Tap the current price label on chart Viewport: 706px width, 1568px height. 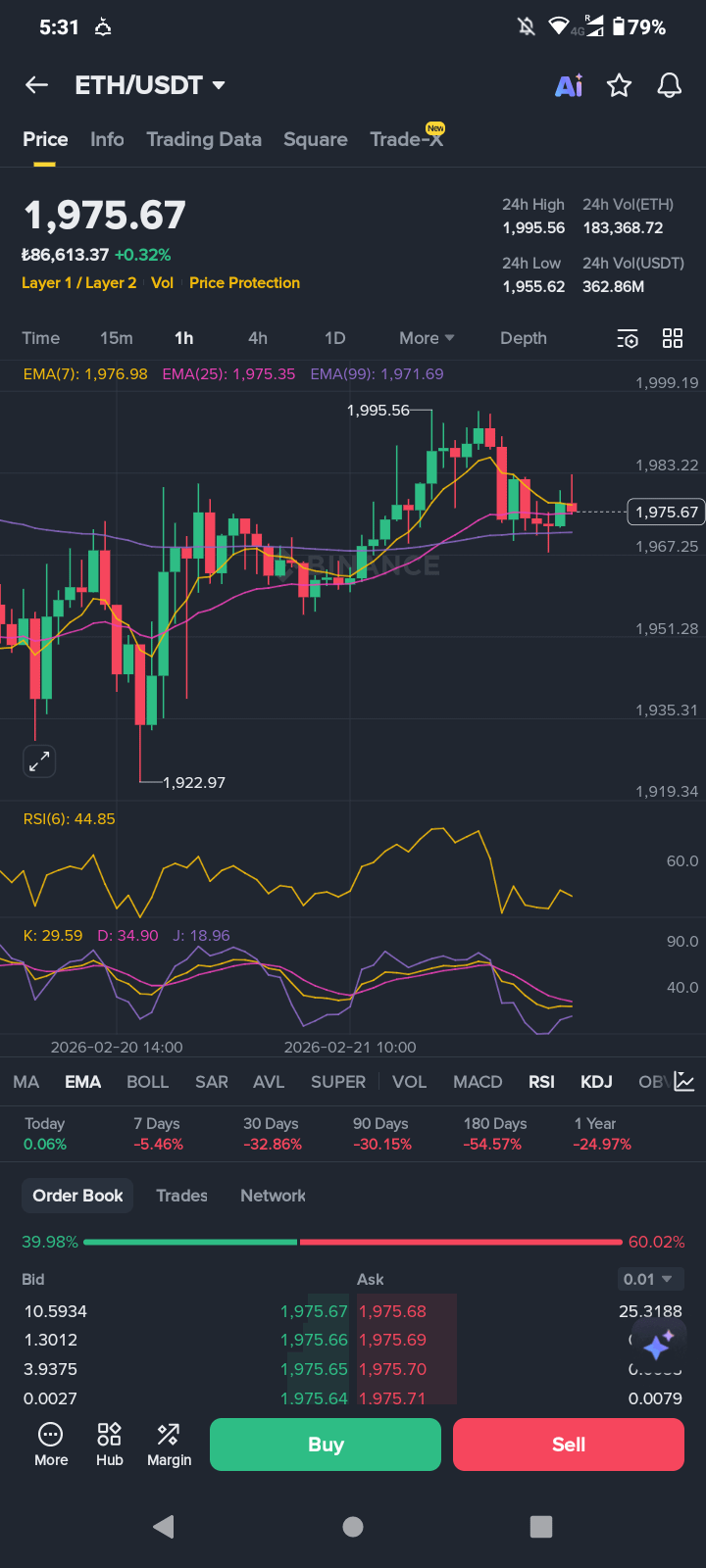click(x=667, y=512)
